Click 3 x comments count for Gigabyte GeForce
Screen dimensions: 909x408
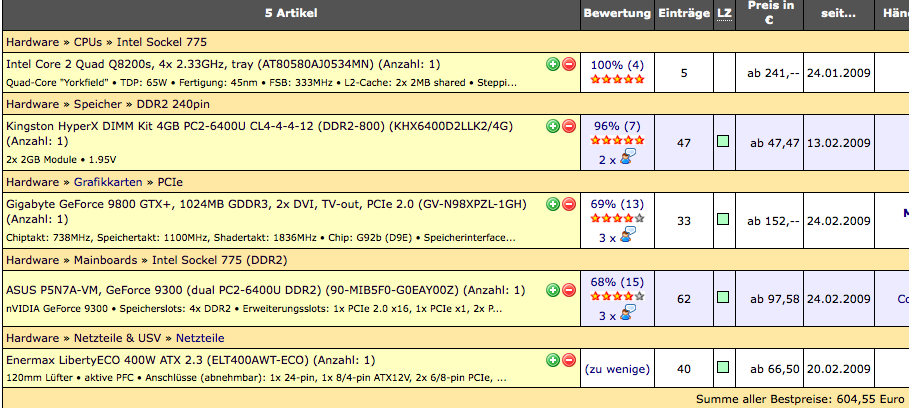[607, 238]
